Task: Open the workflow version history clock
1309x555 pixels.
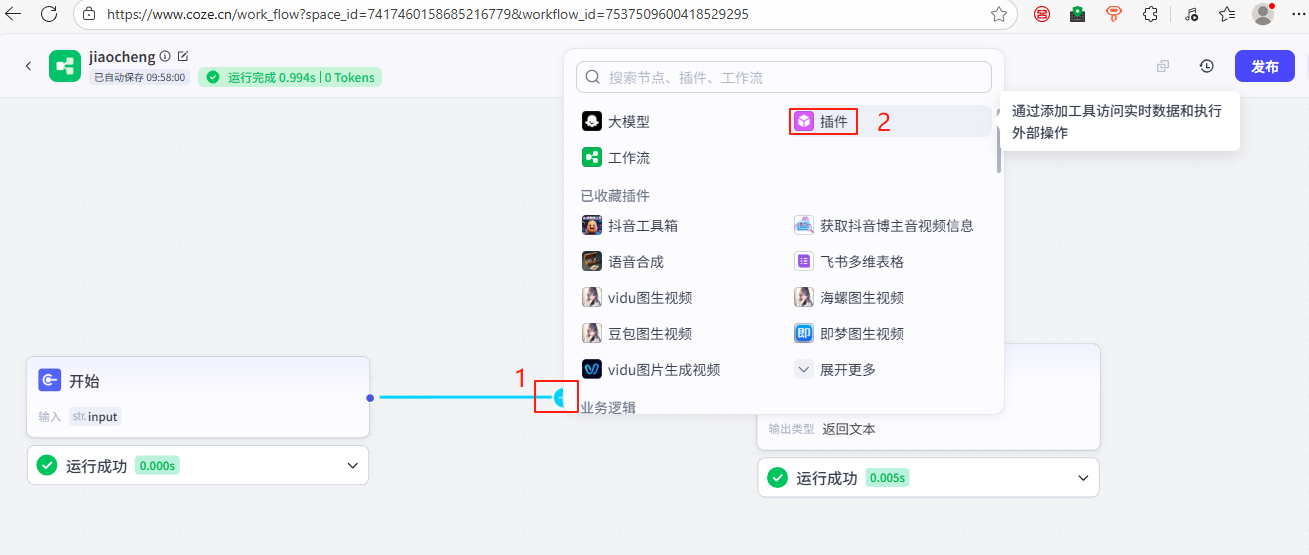Action: (x=1207, y=66)
